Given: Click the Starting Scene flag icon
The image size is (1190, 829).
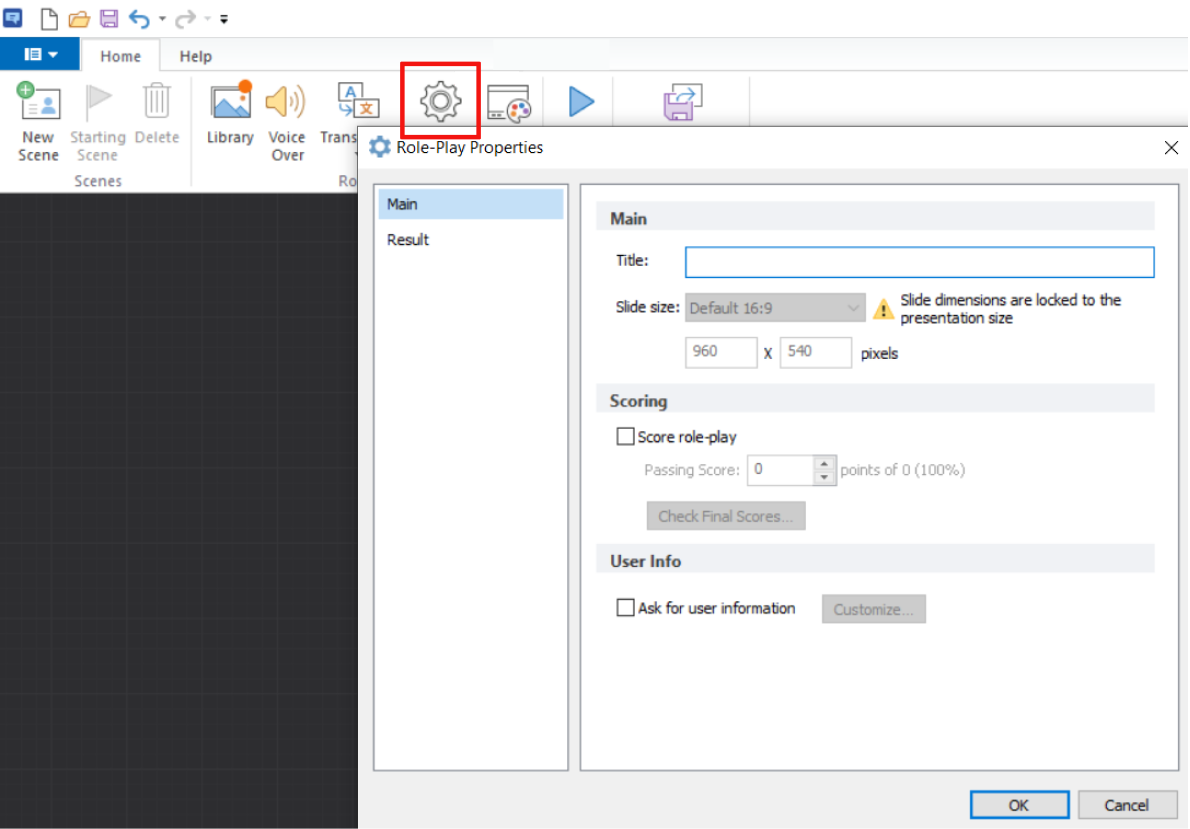Looking at the screenshot, I should pos(98,101).
